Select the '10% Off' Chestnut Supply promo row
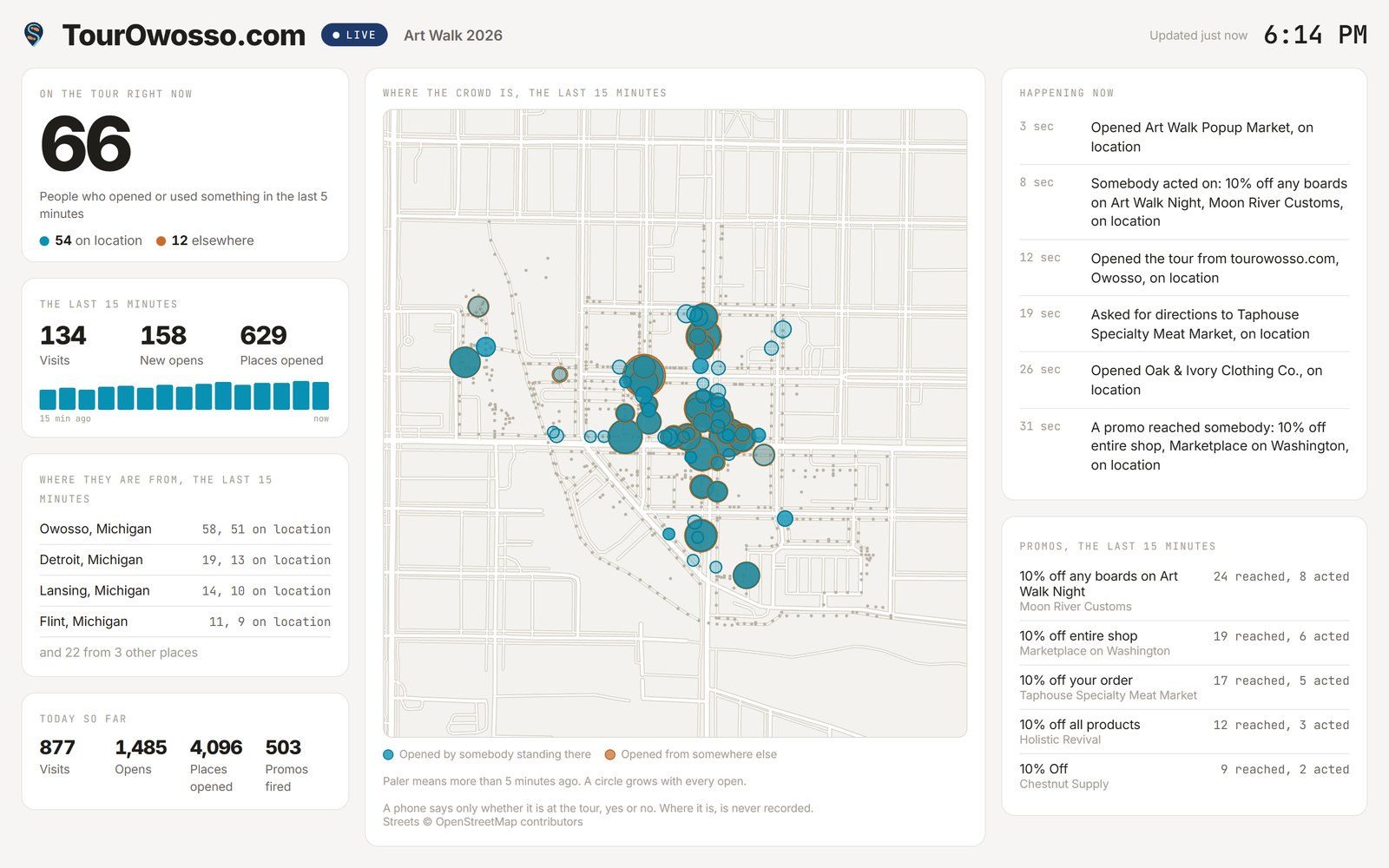 point(1184,776)
